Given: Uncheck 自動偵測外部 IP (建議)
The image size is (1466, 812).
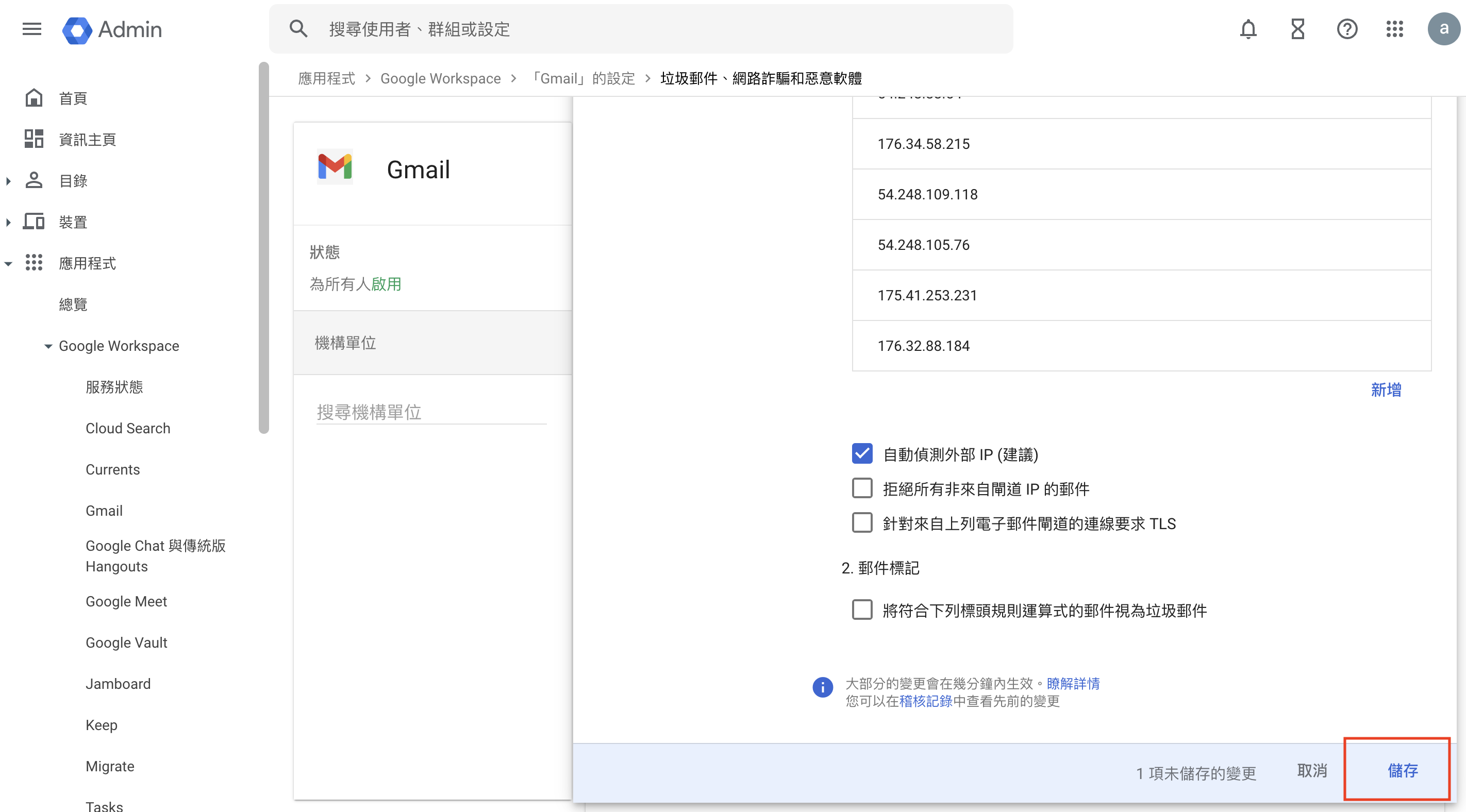Looking at the screenshot, I should [x=862, y=453].
